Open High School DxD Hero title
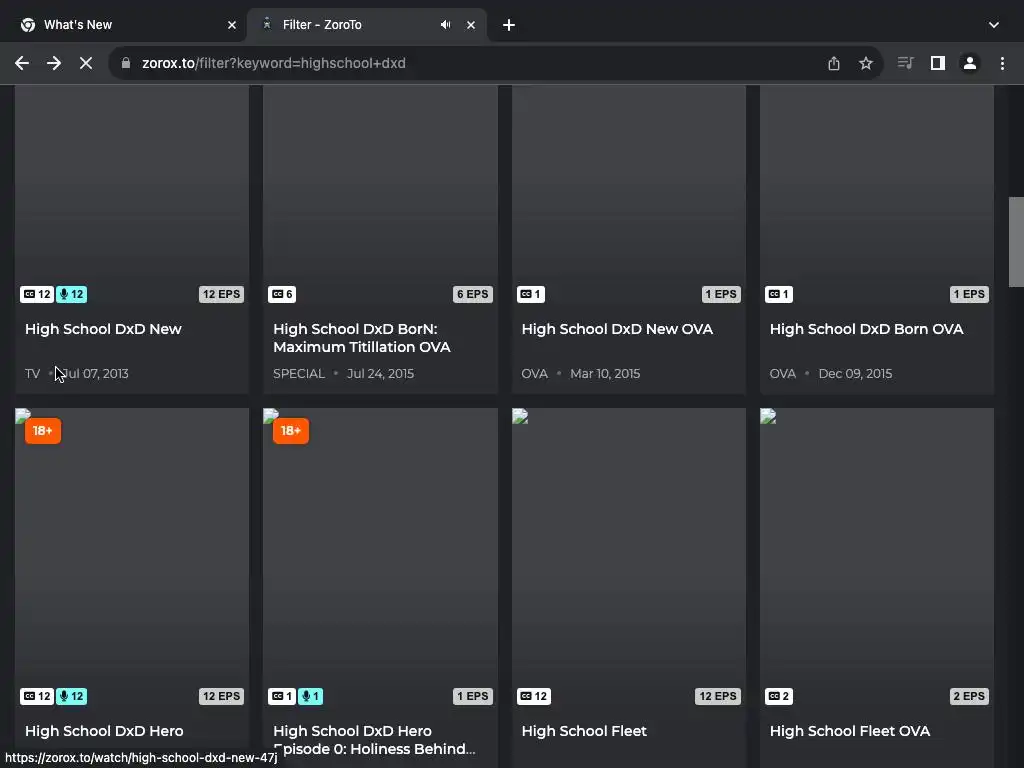Image resolution: width=1024 pixels, height=768 pixels. tap(104, 731)
